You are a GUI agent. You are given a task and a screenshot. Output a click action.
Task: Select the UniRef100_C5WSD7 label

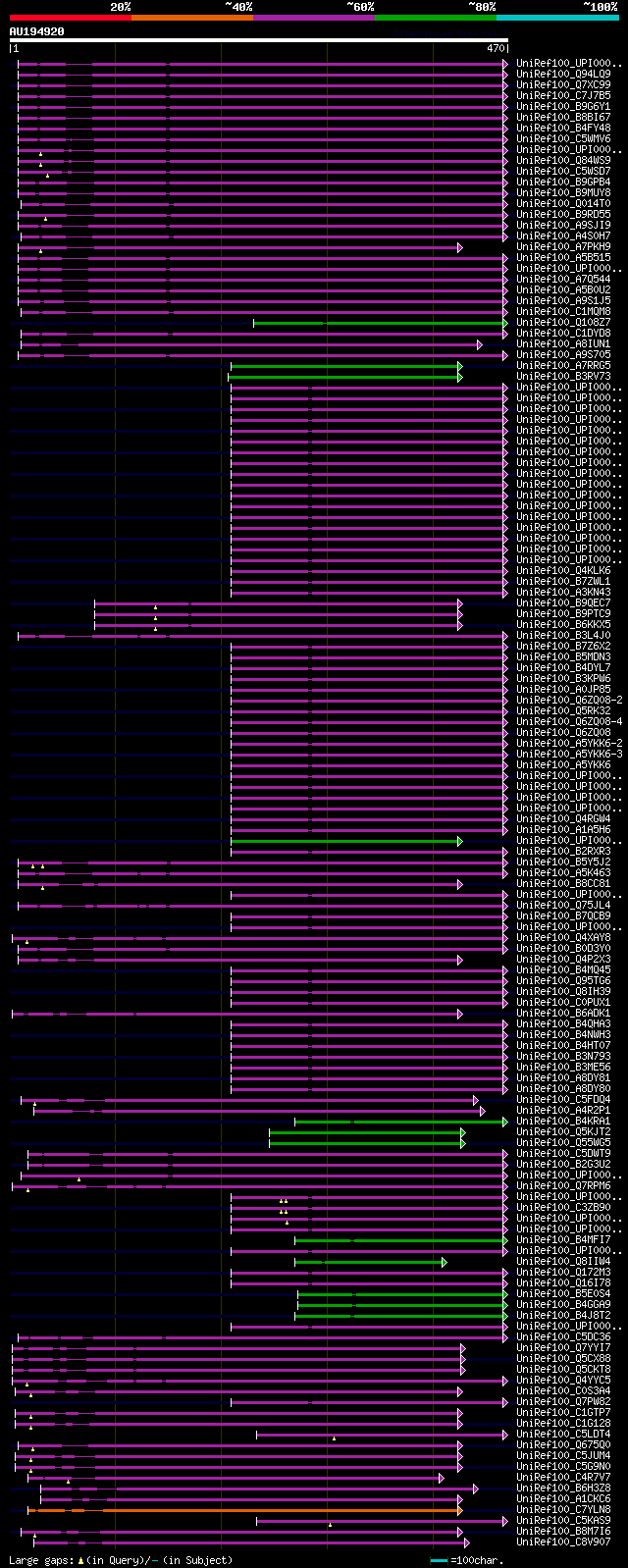pos(563,171)
